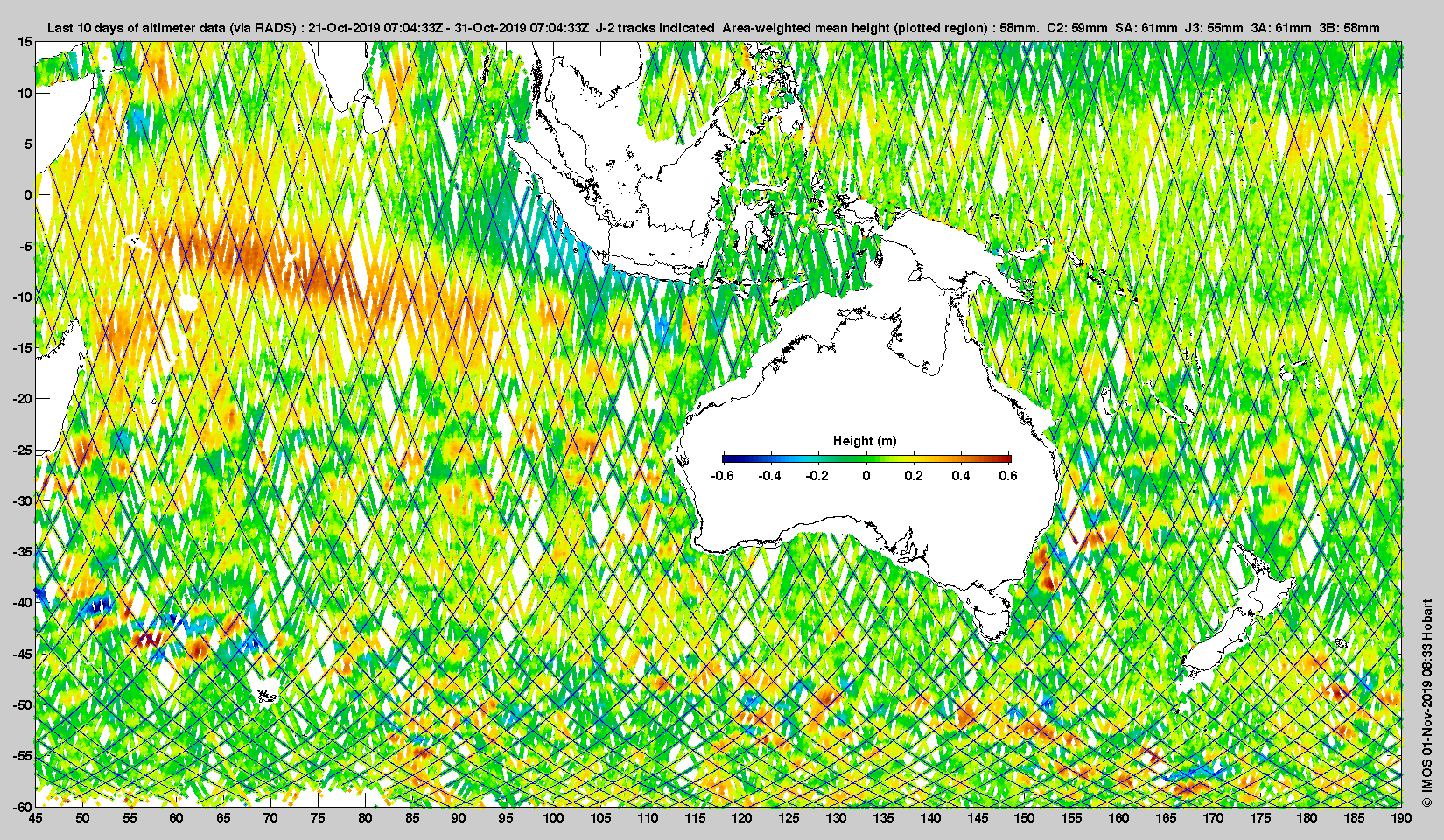Viewport: 1444px width, 840px height.
Task: Click the "0.6" colorbar tick label
Action: click(x=1008, y=476)
